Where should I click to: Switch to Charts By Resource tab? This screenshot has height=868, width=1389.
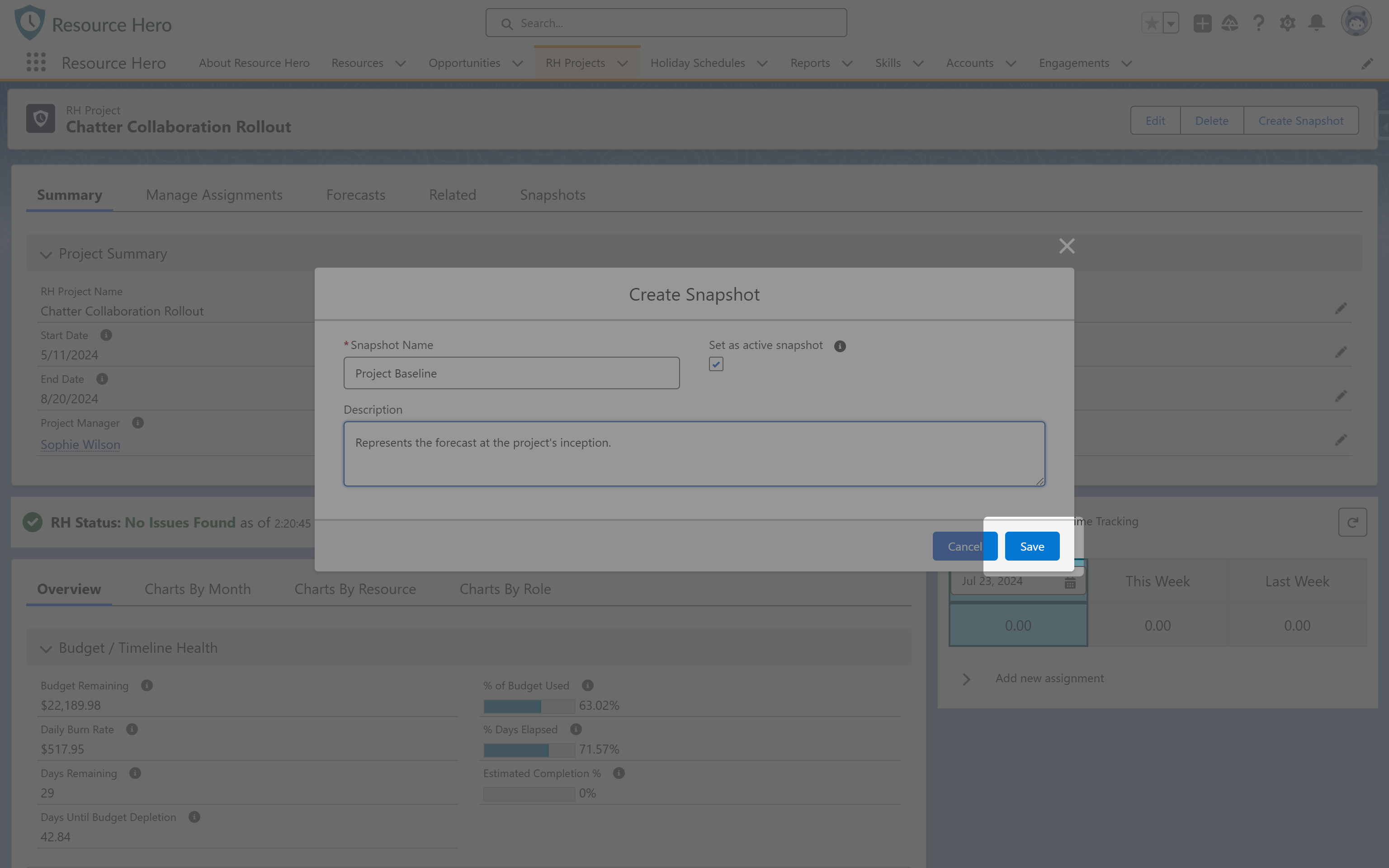click(355, 589)
